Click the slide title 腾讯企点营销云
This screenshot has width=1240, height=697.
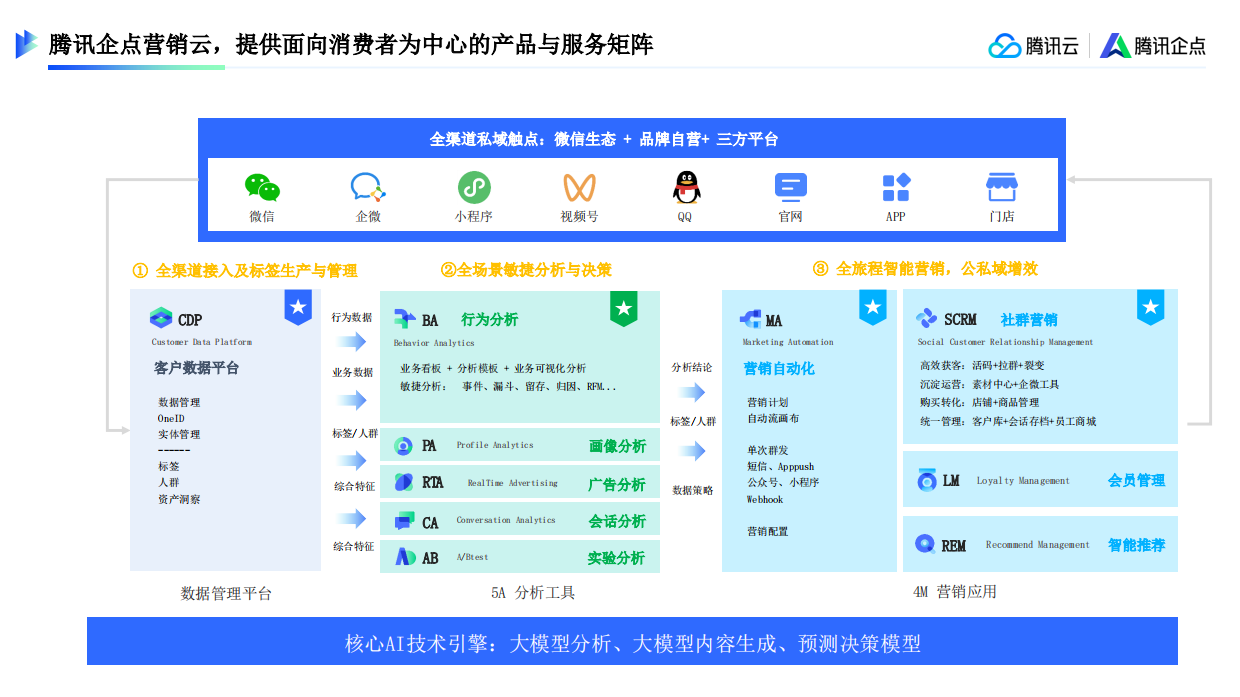[351, 44]
